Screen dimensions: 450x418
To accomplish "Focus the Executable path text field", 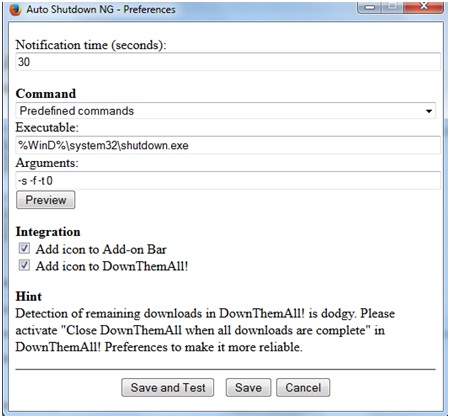I will (228, 145).
